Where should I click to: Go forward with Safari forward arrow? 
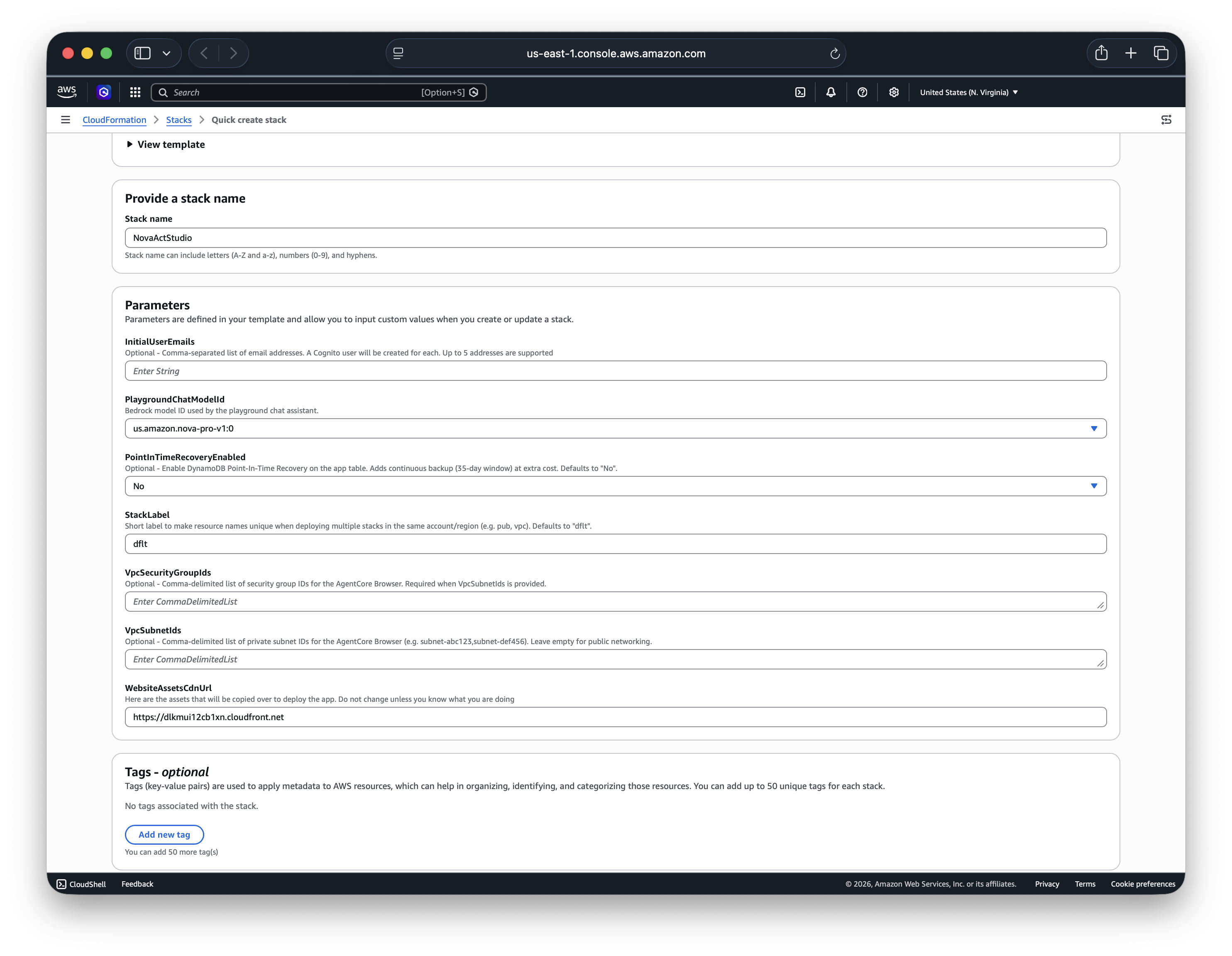click(x=234, y=53)
